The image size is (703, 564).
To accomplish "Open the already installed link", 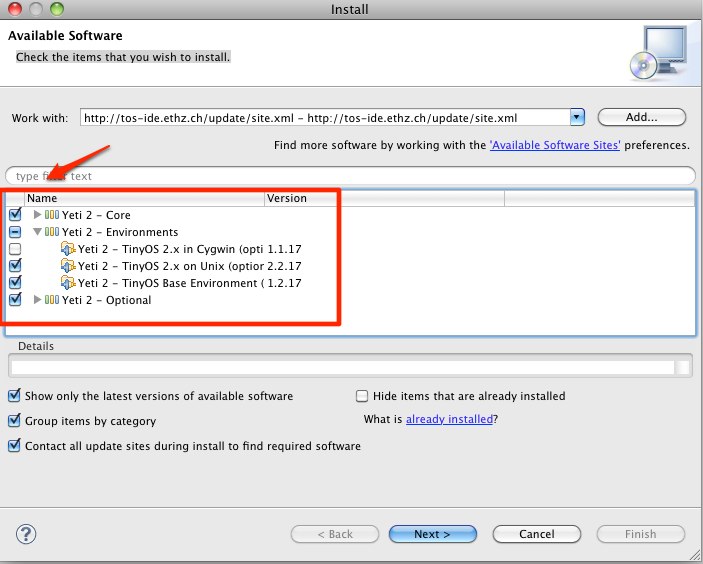I will pos(449,419).
